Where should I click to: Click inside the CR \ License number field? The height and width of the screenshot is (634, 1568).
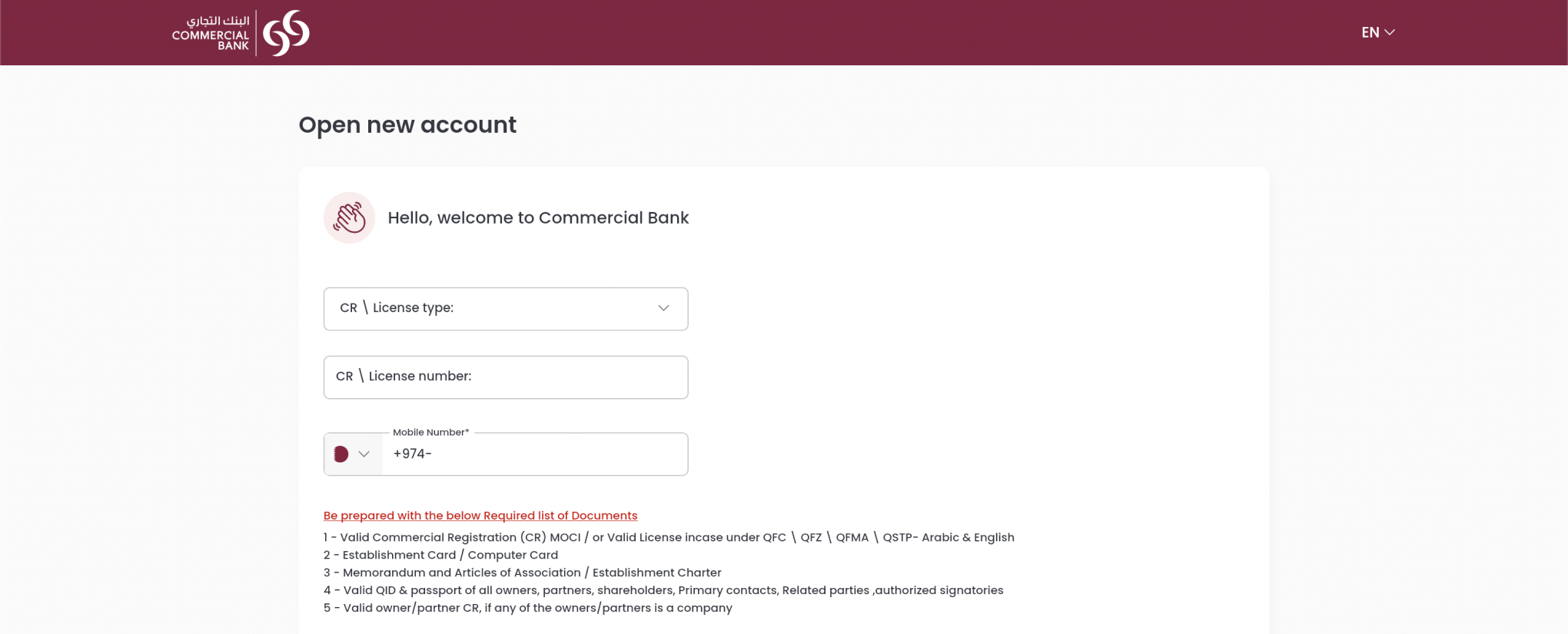[505, 377]
